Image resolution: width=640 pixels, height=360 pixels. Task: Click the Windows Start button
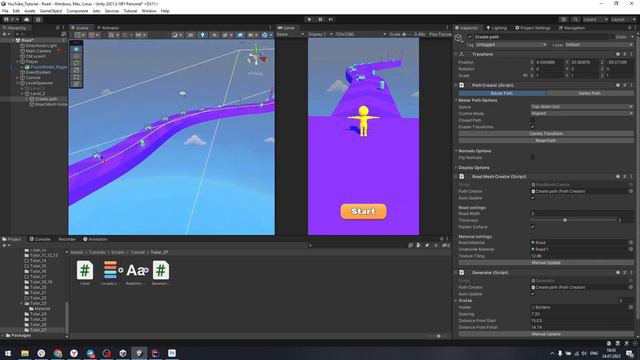coord(8,353)
